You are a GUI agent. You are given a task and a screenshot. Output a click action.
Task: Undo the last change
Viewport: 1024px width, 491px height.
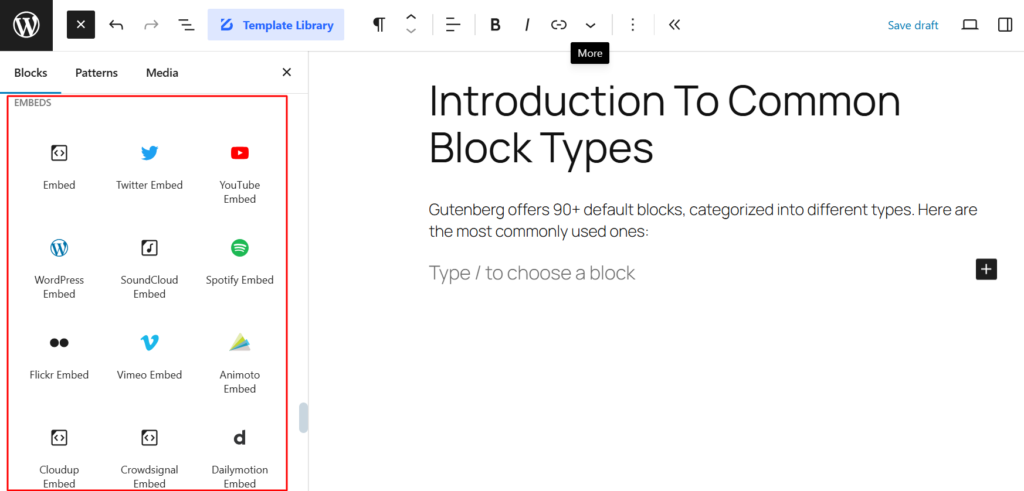116,25
